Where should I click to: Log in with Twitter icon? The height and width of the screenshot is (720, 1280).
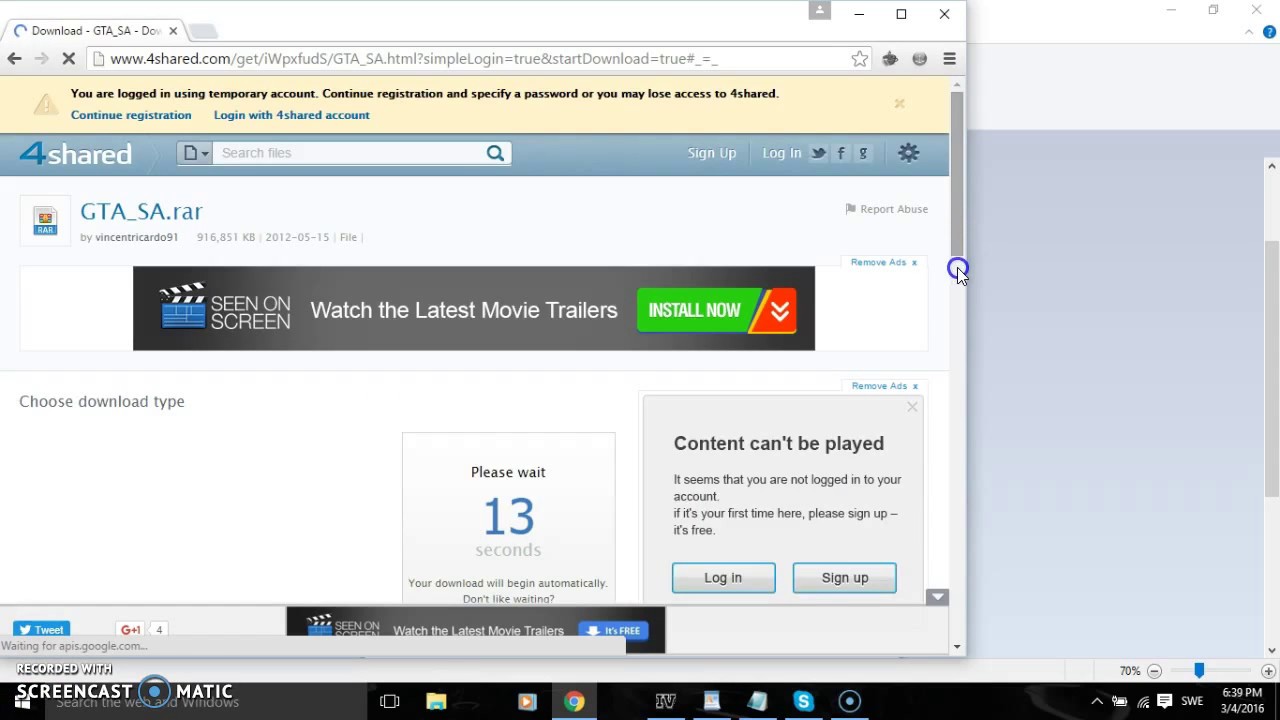pyautogui.click(x=818, y=153)
